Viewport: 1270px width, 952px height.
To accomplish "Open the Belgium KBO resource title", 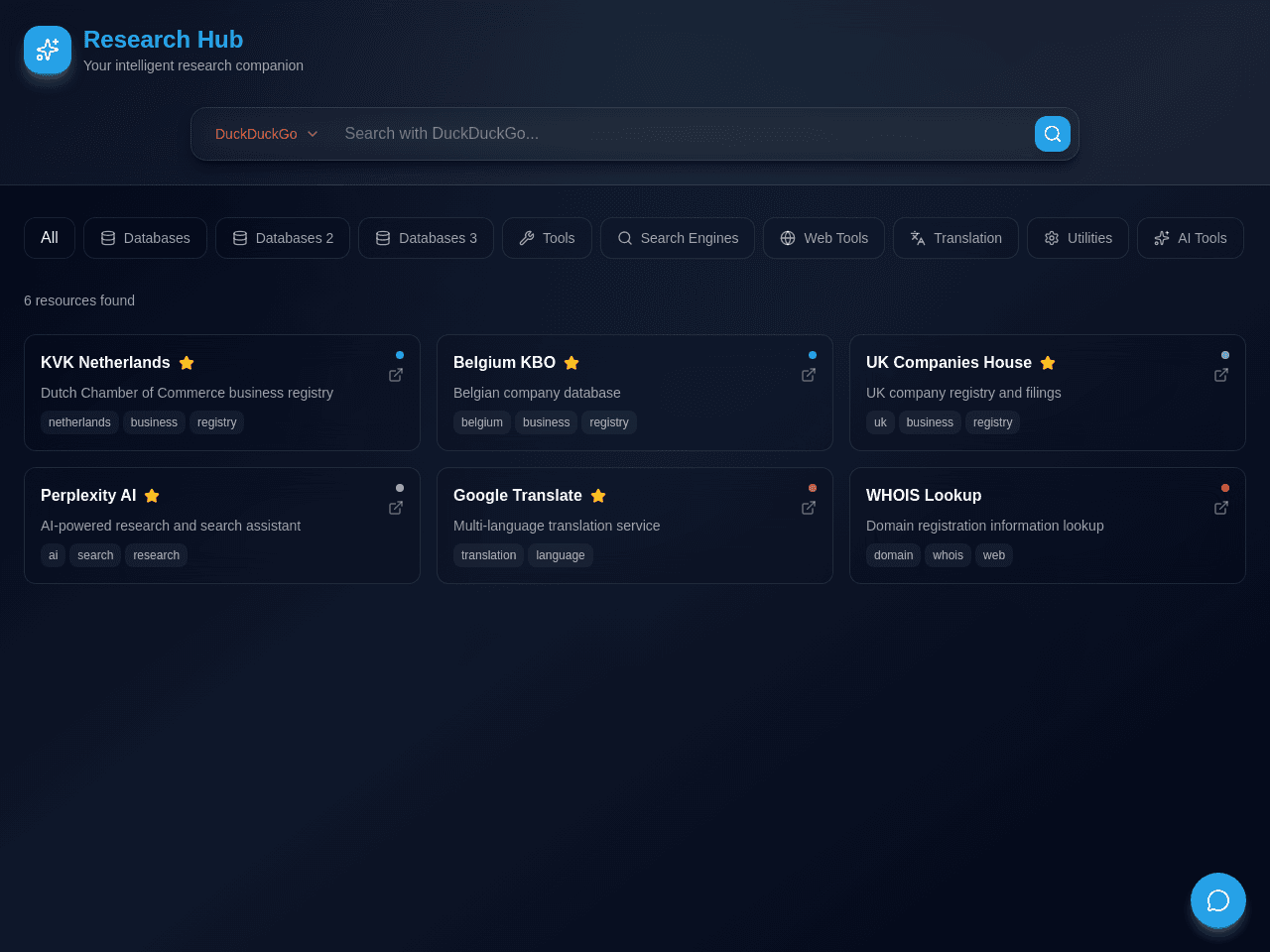I will 504,363.
